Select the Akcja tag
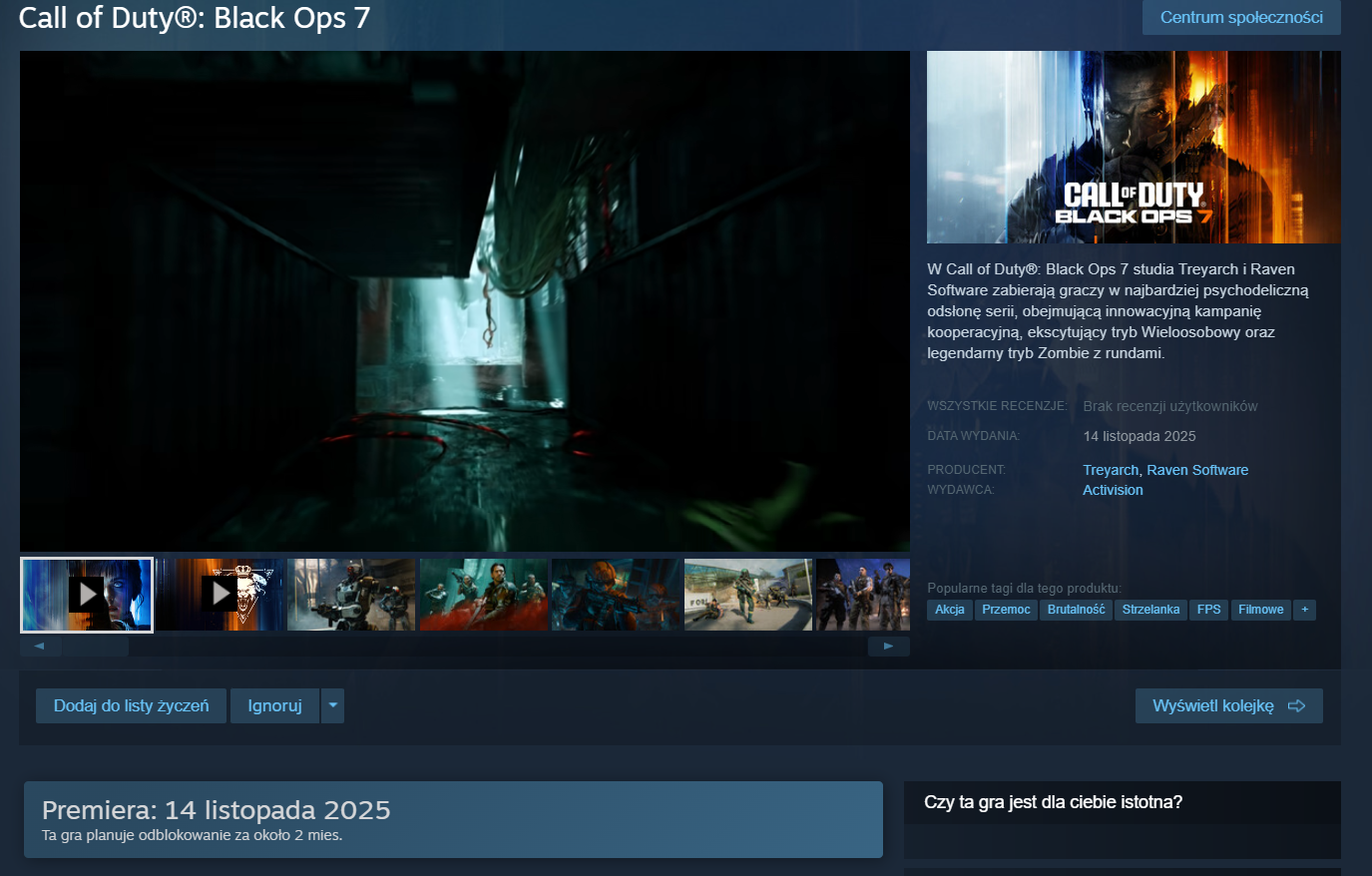 [x=950, y=610]
